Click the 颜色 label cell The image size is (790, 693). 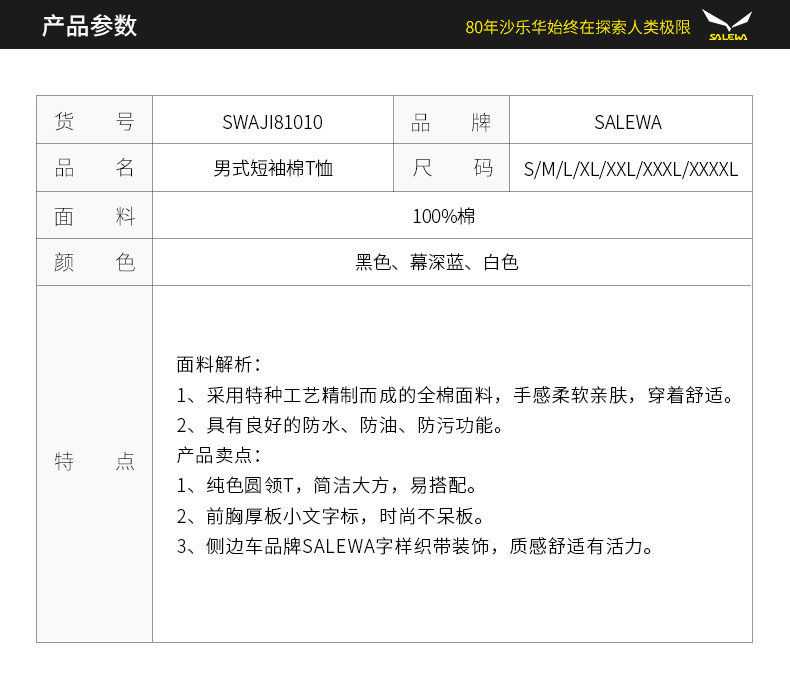coord(94,262)
